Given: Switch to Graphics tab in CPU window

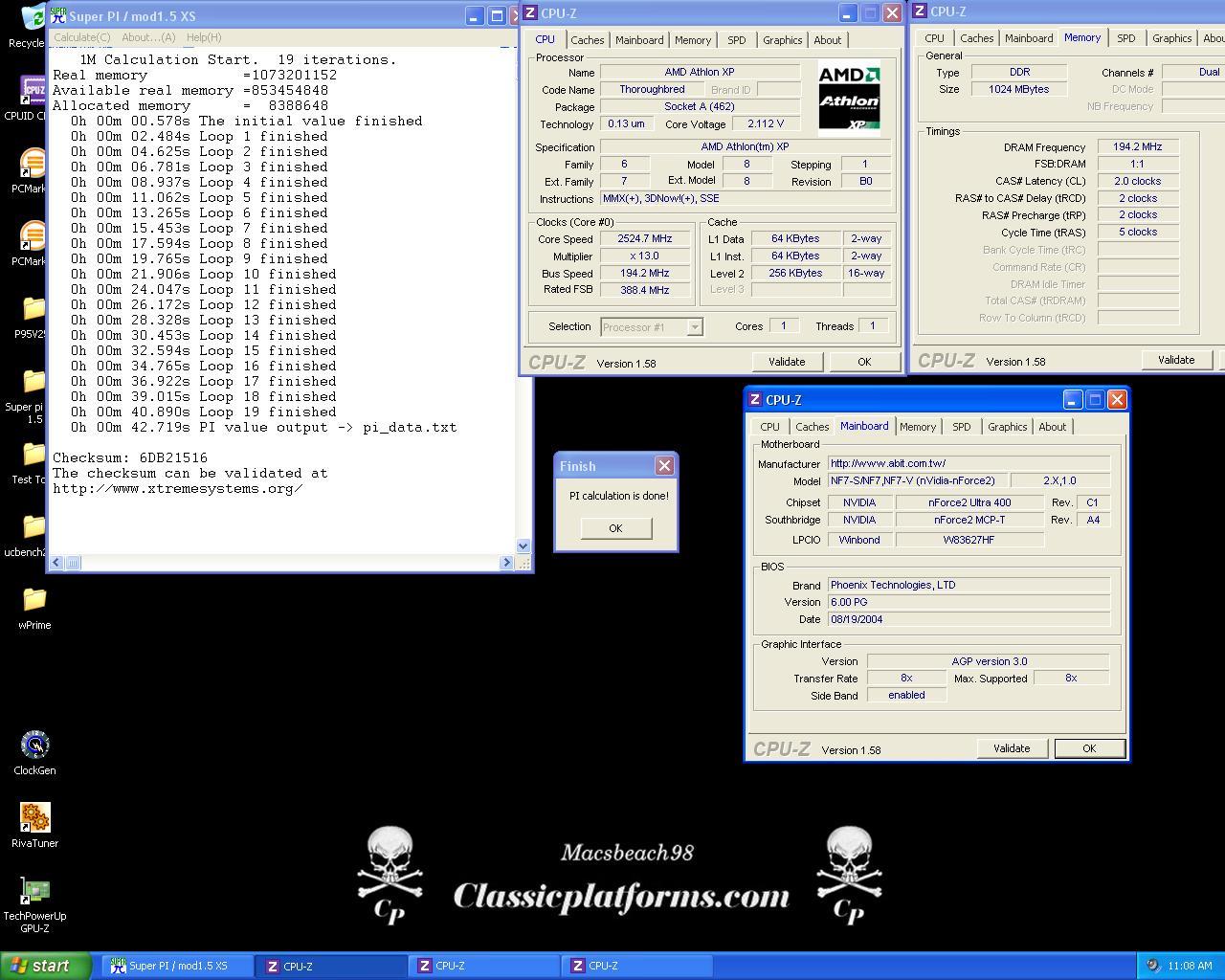Looking at the screenshot, I should pyautogui.click(x=782, y=40).
